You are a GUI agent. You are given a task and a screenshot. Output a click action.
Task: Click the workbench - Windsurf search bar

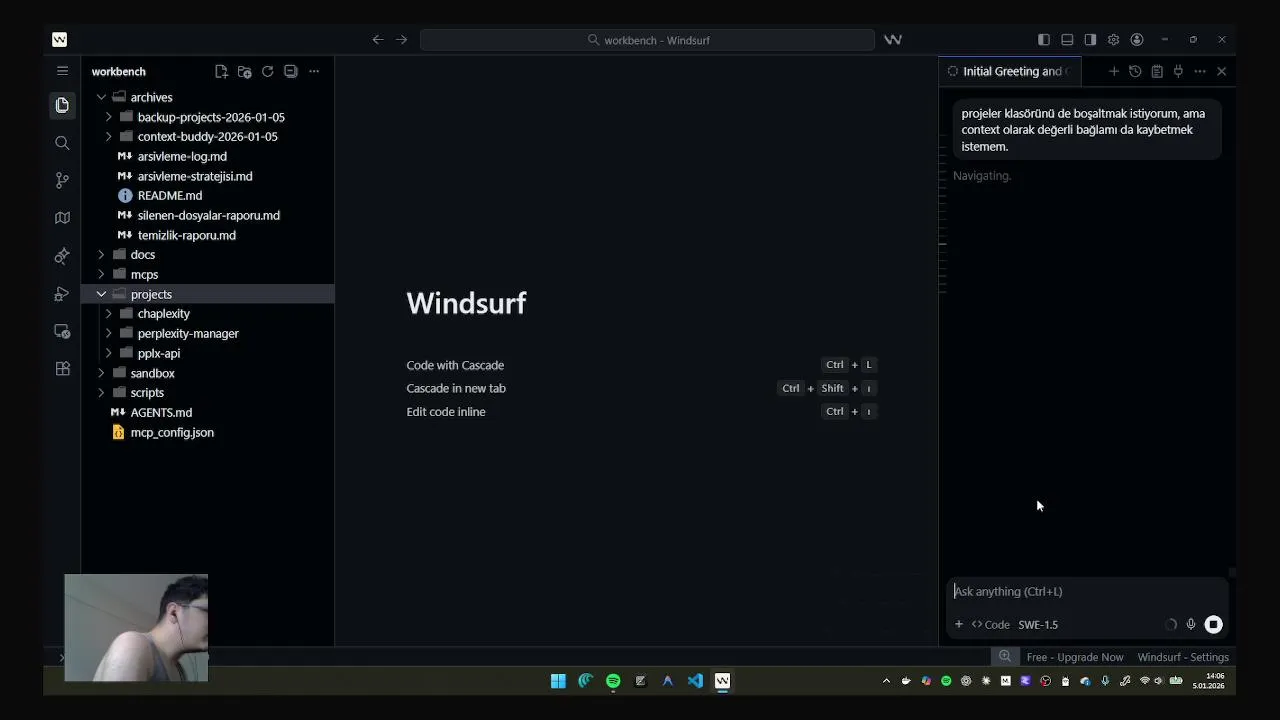click(x=647, y=40)
